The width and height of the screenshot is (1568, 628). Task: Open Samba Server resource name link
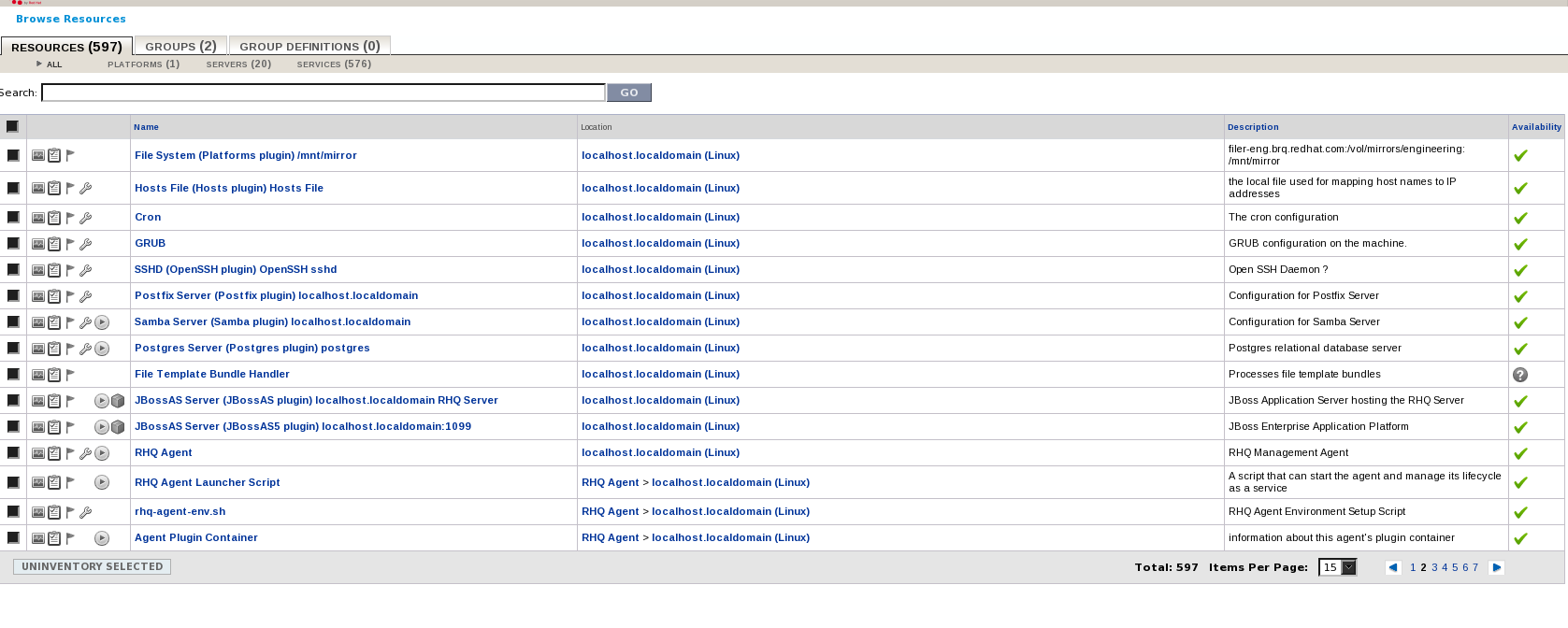(272, 321)
